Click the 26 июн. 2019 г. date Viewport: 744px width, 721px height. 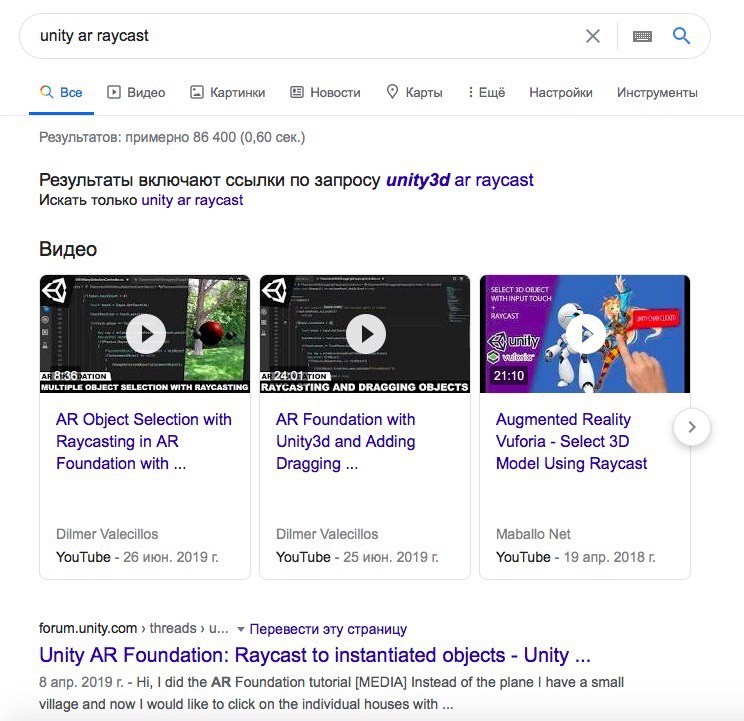click(171, 557)
